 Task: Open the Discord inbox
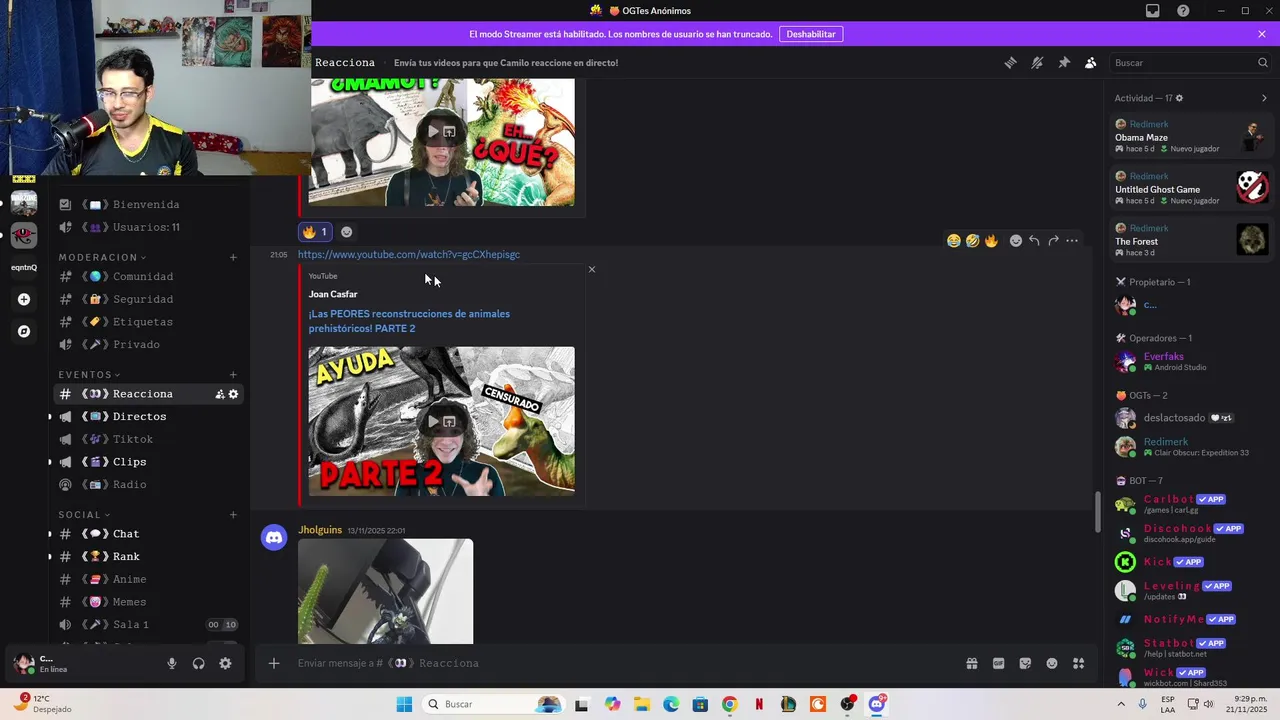1153,11
